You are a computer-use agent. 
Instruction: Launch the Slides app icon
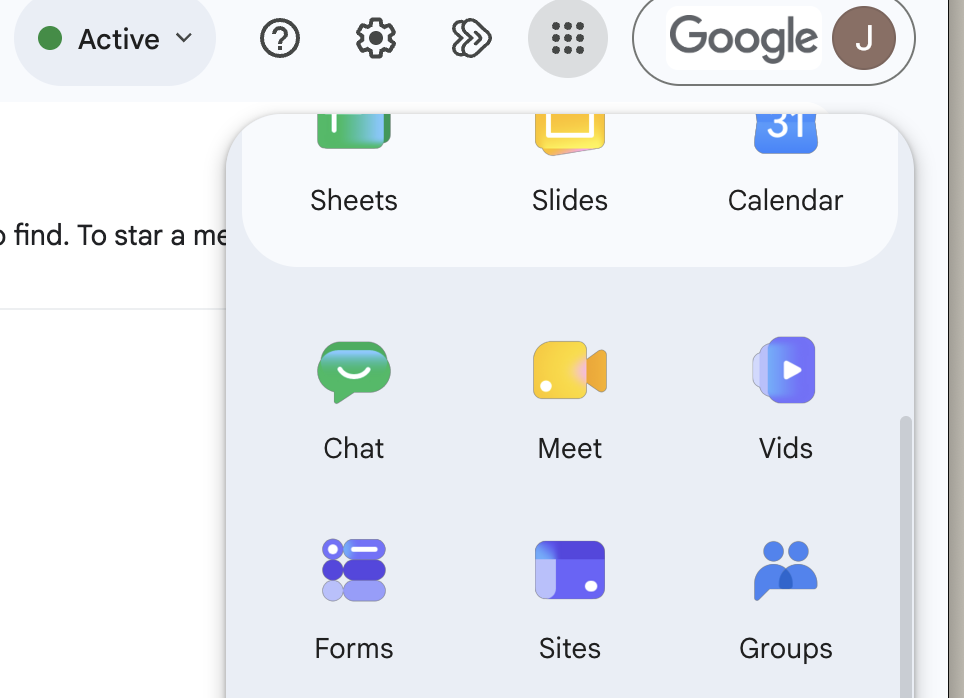(x=570, y=134)
